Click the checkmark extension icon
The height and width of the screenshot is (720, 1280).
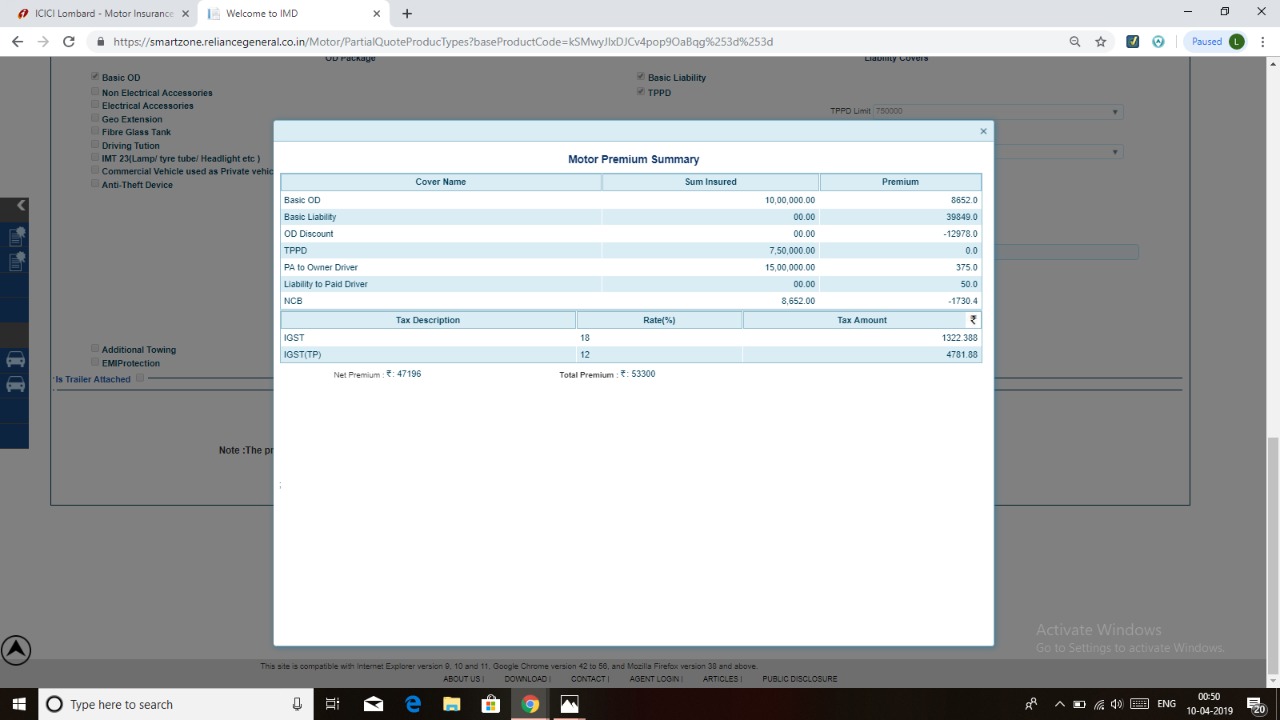click(x=1133, y=42)
